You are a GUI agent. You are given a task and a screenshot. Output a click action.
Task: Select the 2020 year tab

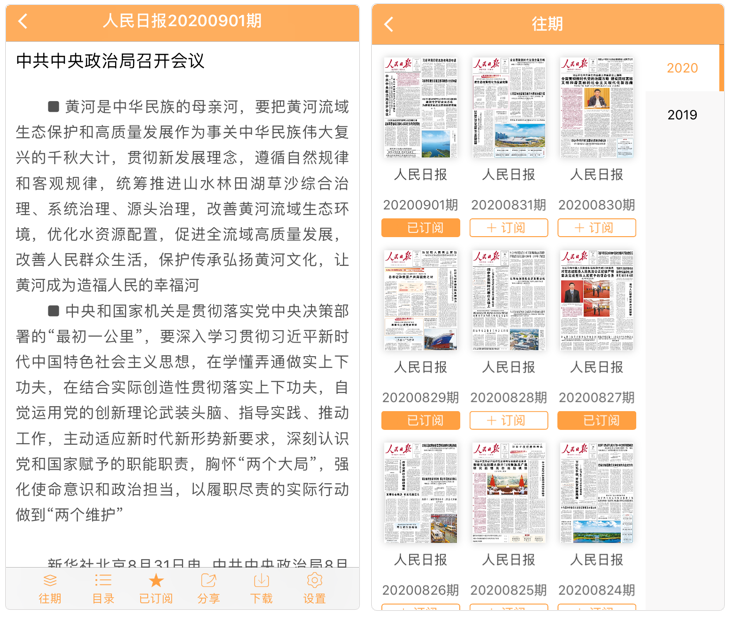pos(682,68)
